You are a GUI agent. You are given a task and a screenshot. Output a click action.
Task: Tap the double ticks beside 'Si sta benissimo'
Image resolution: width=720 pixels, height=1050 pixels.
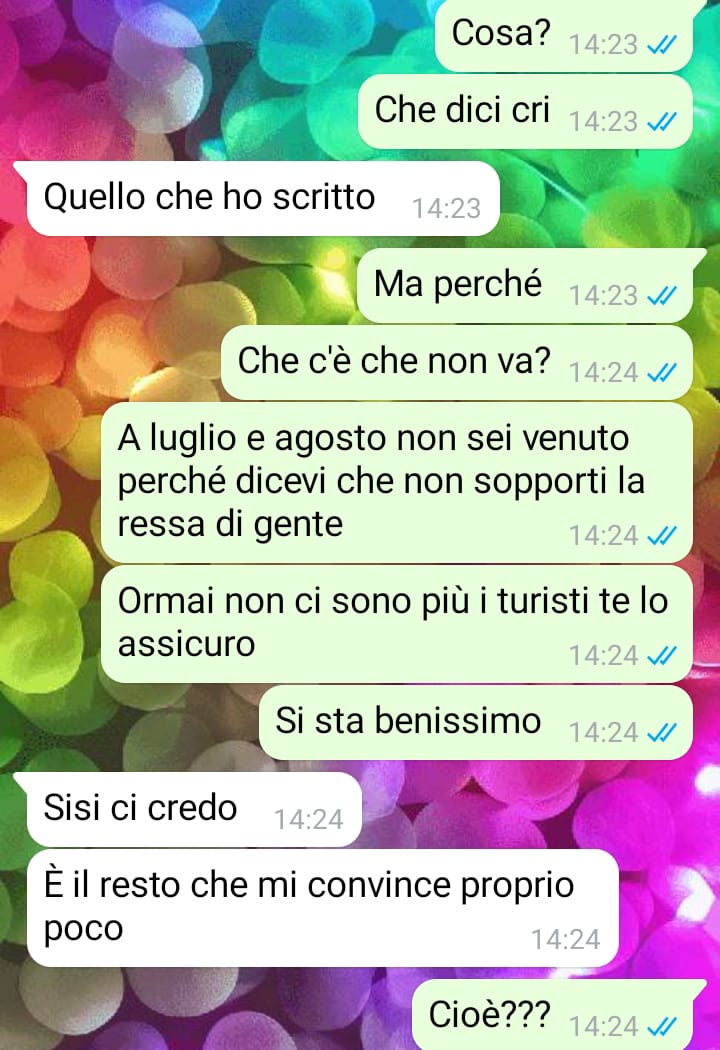pos(662,733)
